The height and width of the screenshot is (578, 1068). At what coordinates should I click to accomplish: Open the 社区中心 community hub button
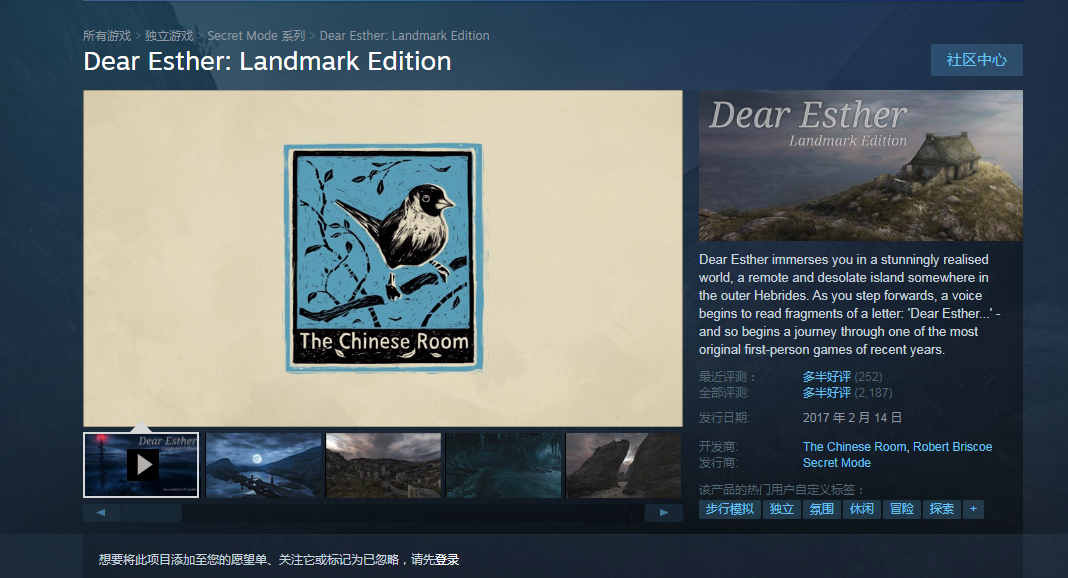click(x=976, y=60)
